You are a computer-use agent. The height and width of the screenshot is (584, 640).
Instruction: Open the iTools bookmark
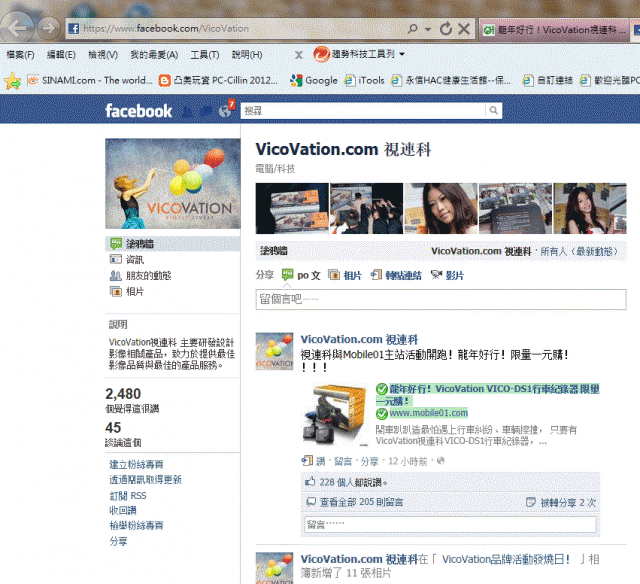(x=364, y=80)
